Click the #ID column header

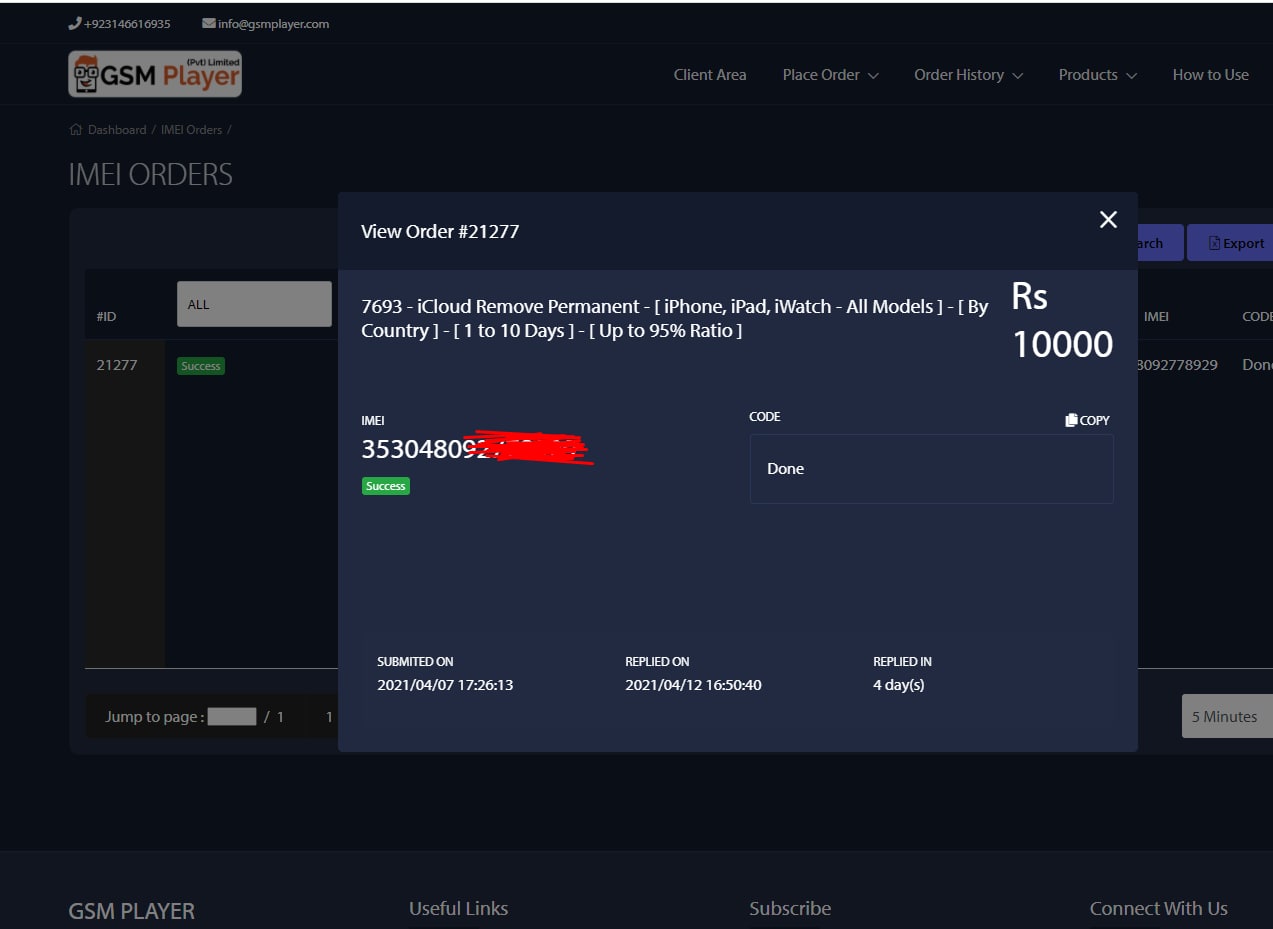coord(106,316)
